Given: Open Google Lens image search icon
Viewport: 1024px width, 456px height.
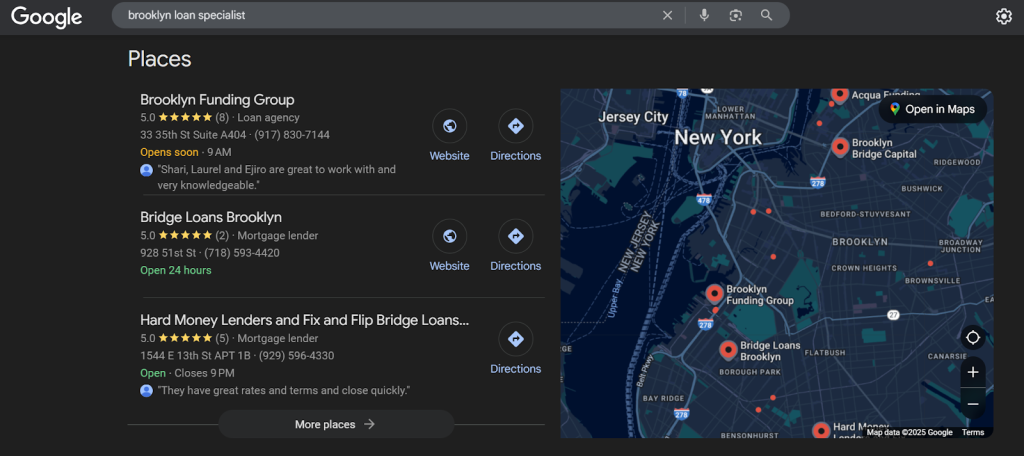Looking at the screenshot, I should [736, 15].
